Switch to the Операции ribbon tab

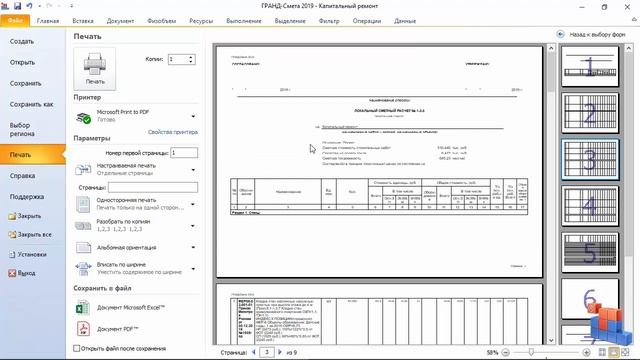tap(367, 21)
